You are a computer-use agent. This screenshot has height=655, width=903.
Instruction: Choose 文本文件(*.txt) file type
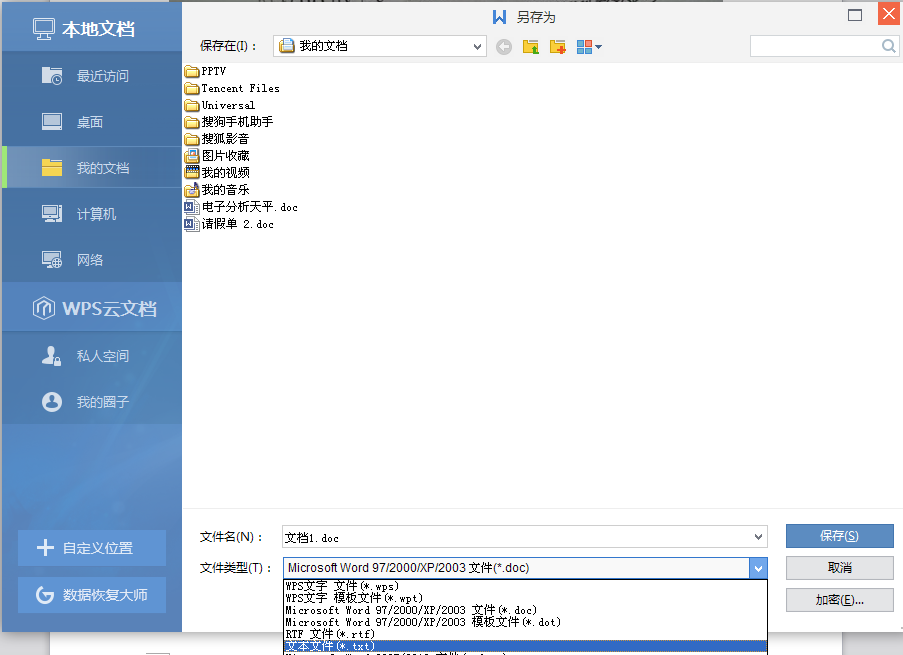pyautogui.click(x=525, y=646)
